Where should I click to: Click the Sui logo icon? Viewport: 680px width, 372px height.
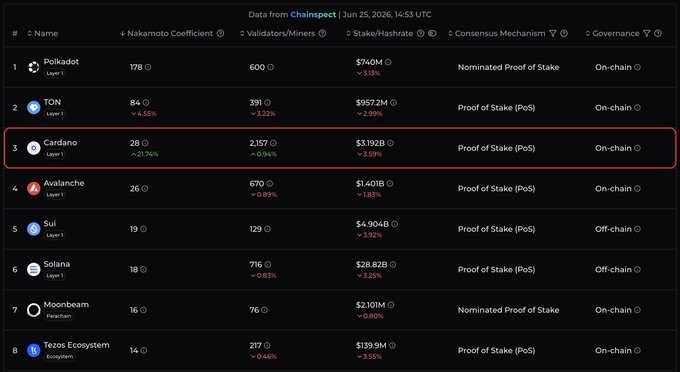[33, 229]
